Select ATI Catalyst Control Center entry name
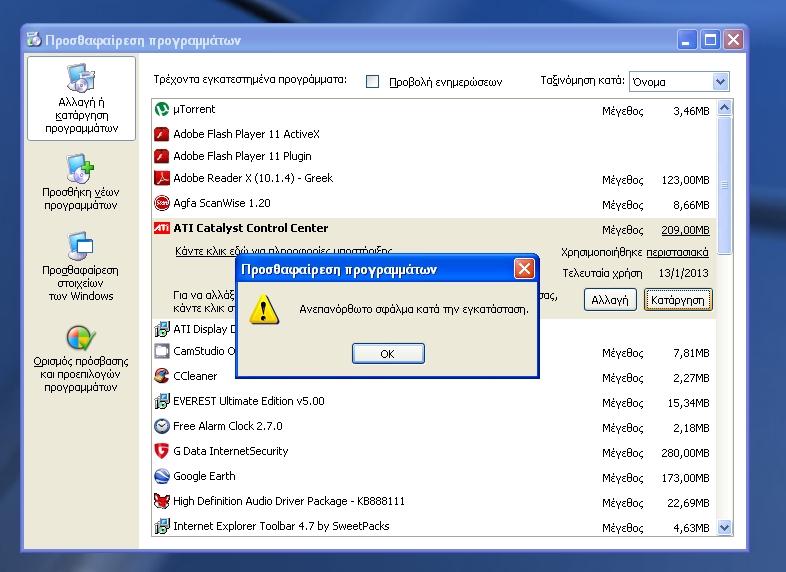Image resolution: width=786 pixels, height=572 pixels. point(251,228)
